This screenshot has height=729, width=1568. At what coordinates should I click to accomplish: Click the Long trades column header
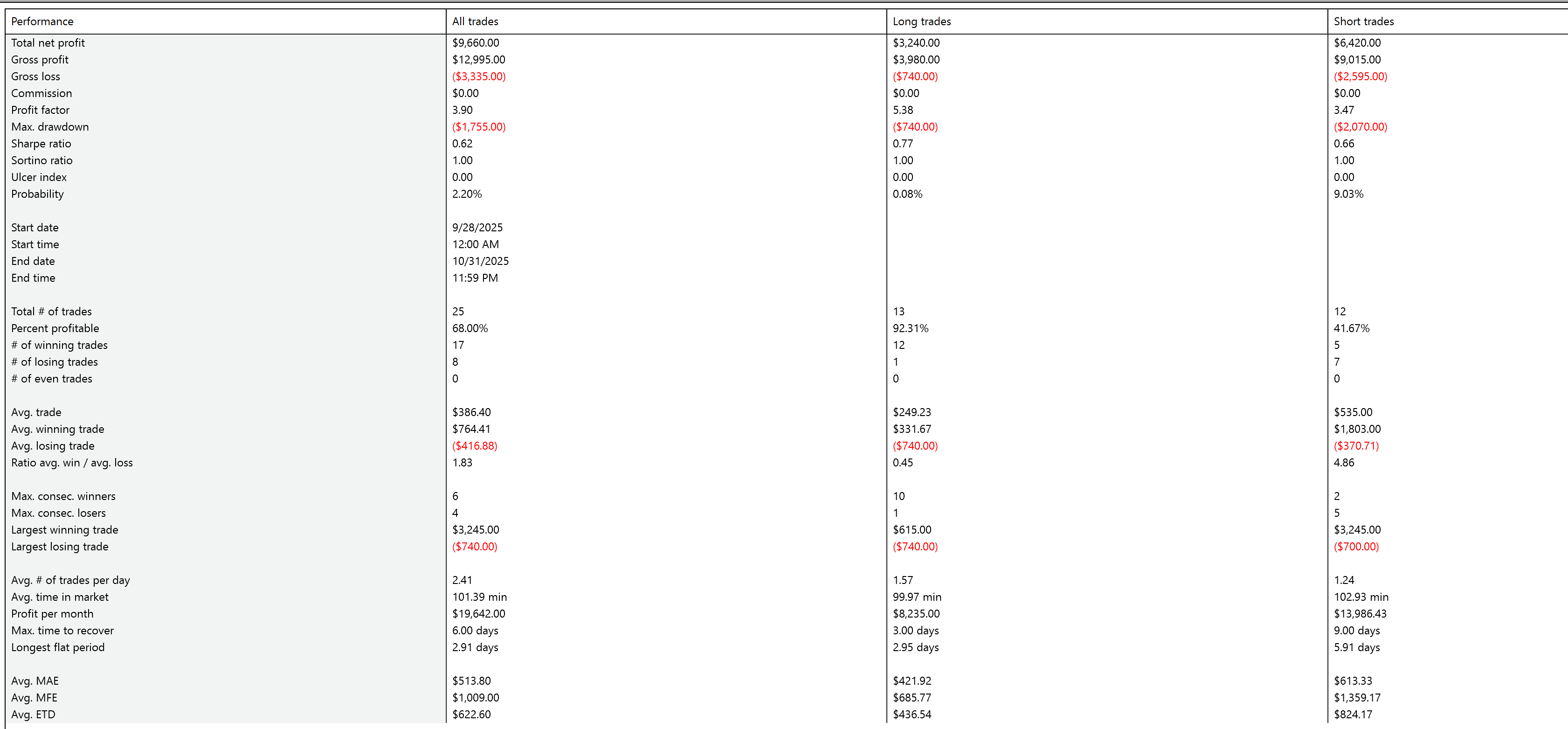(921, 21)
